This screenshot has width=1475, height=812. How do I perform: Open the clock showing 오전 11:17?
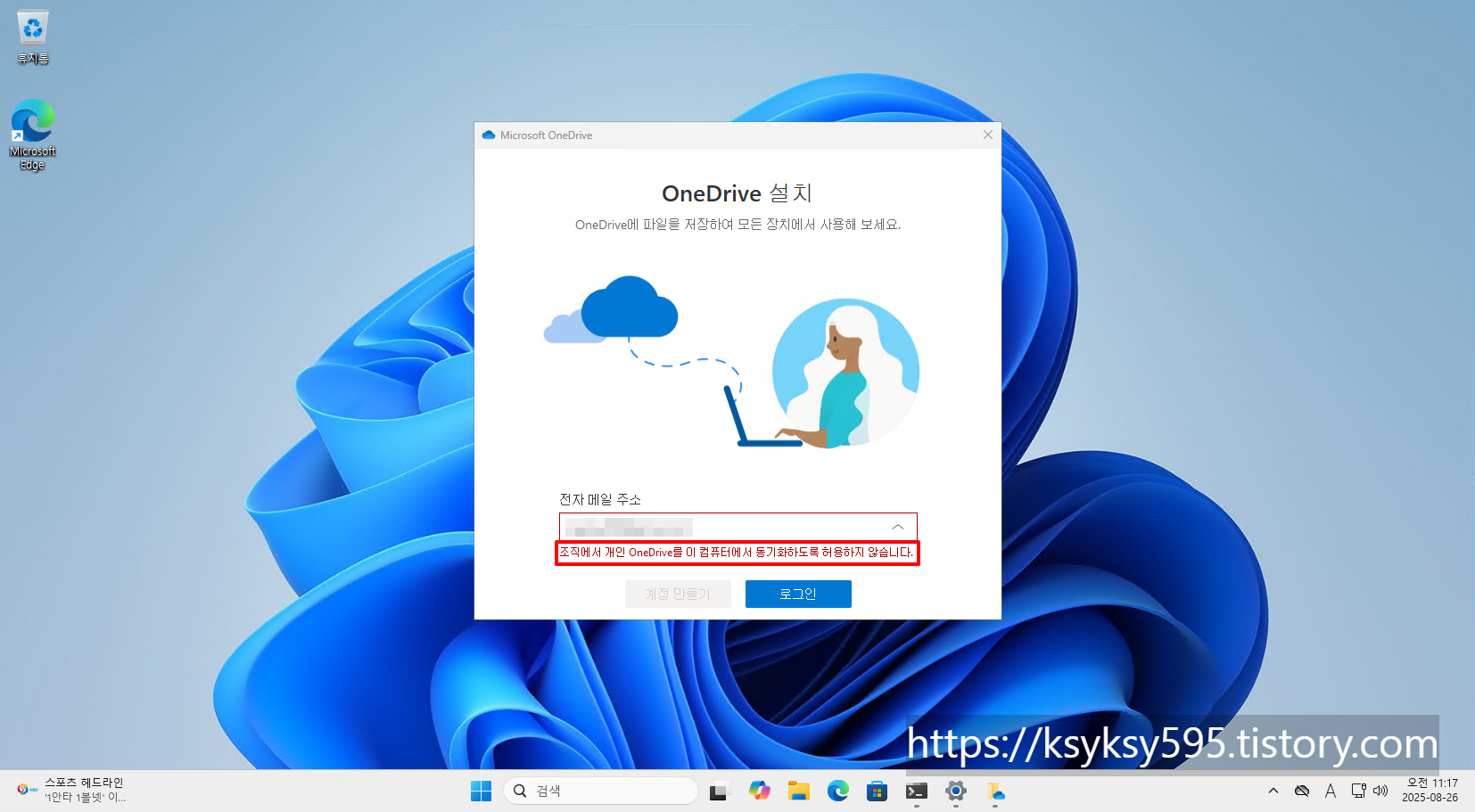tap(1430, 791)
